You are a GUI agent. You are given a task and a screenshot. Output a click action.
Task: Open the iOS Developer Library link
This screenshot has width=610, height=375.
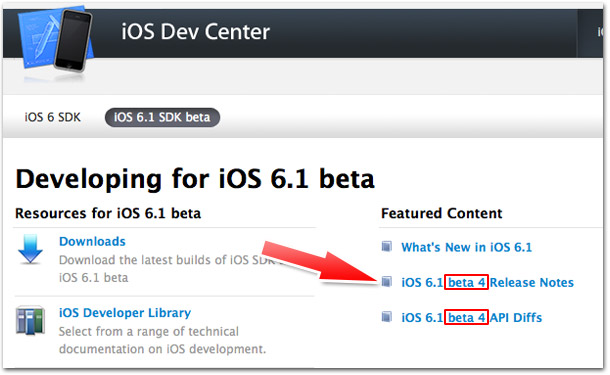point(125,313)
